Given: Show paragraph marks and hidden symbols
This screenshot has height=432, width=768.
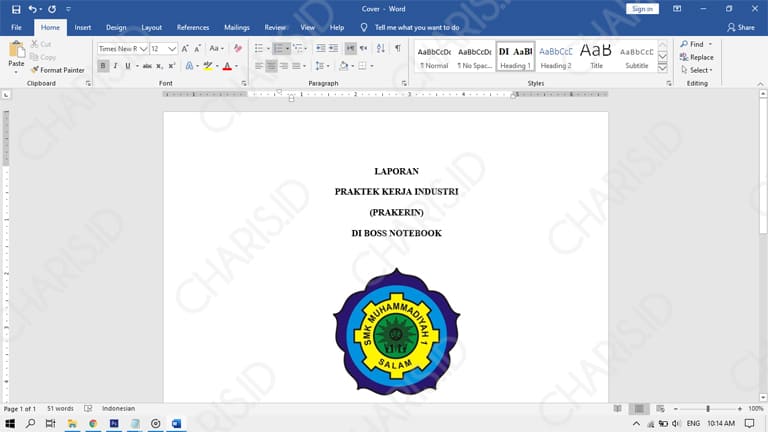Looking at the screenshot, I should pos(398,48).
